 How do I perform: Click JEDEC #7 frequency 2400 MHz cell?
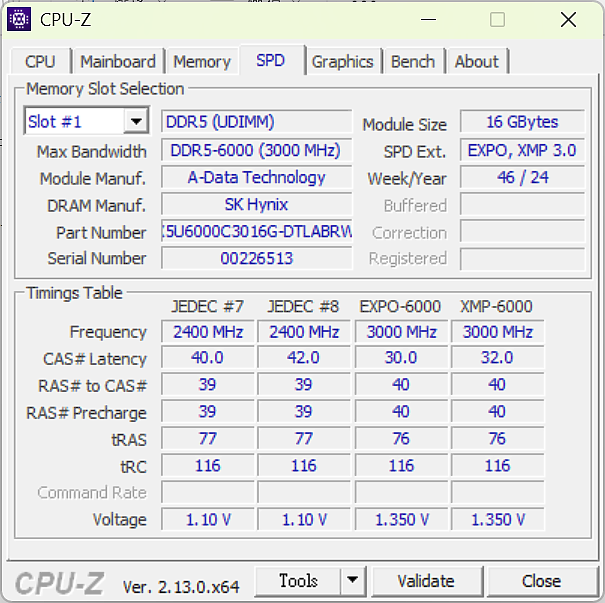[x=208, y=331]
